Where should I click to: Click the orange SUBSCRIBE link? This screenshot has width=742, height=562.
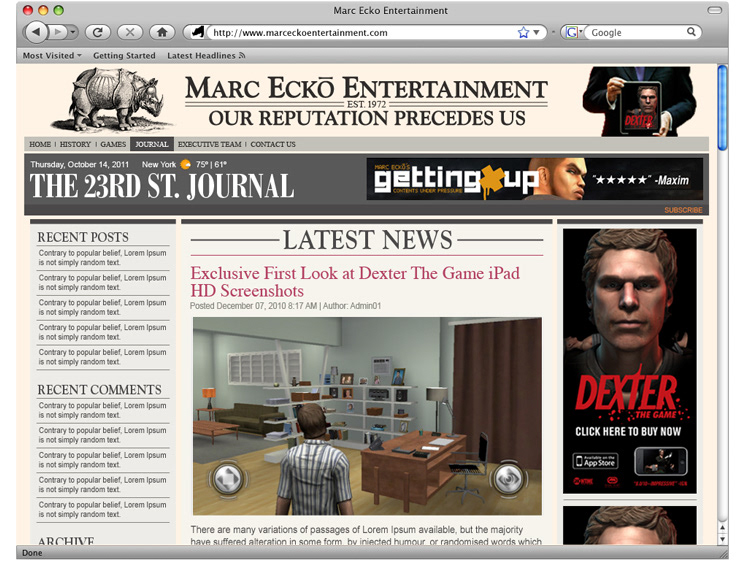(x=683, y=210)
